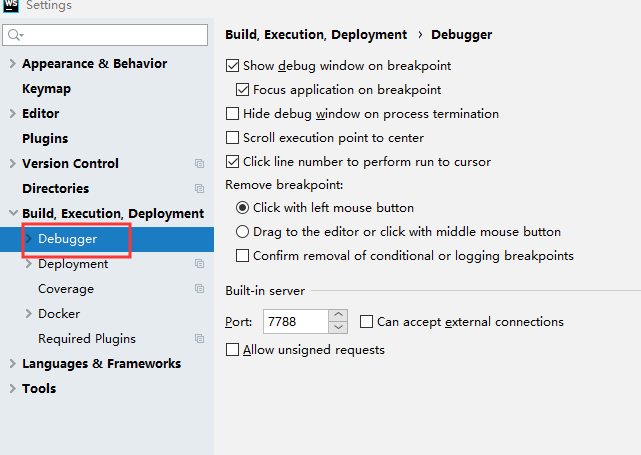Screen dimensions: 641x455
Task: Select Drag to editor or middle-click radio option
Action: [x=242, y=232]
